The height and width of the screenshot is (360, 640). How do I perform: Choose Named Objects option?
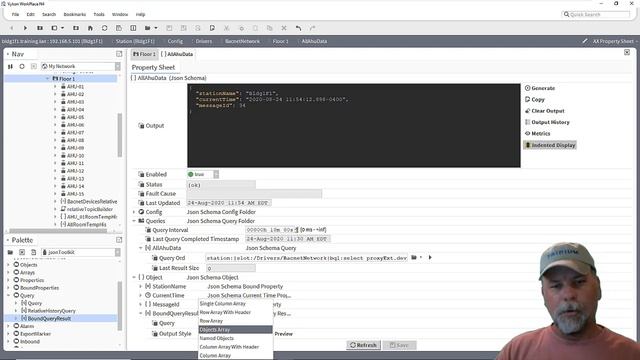[x=235, y=338]
